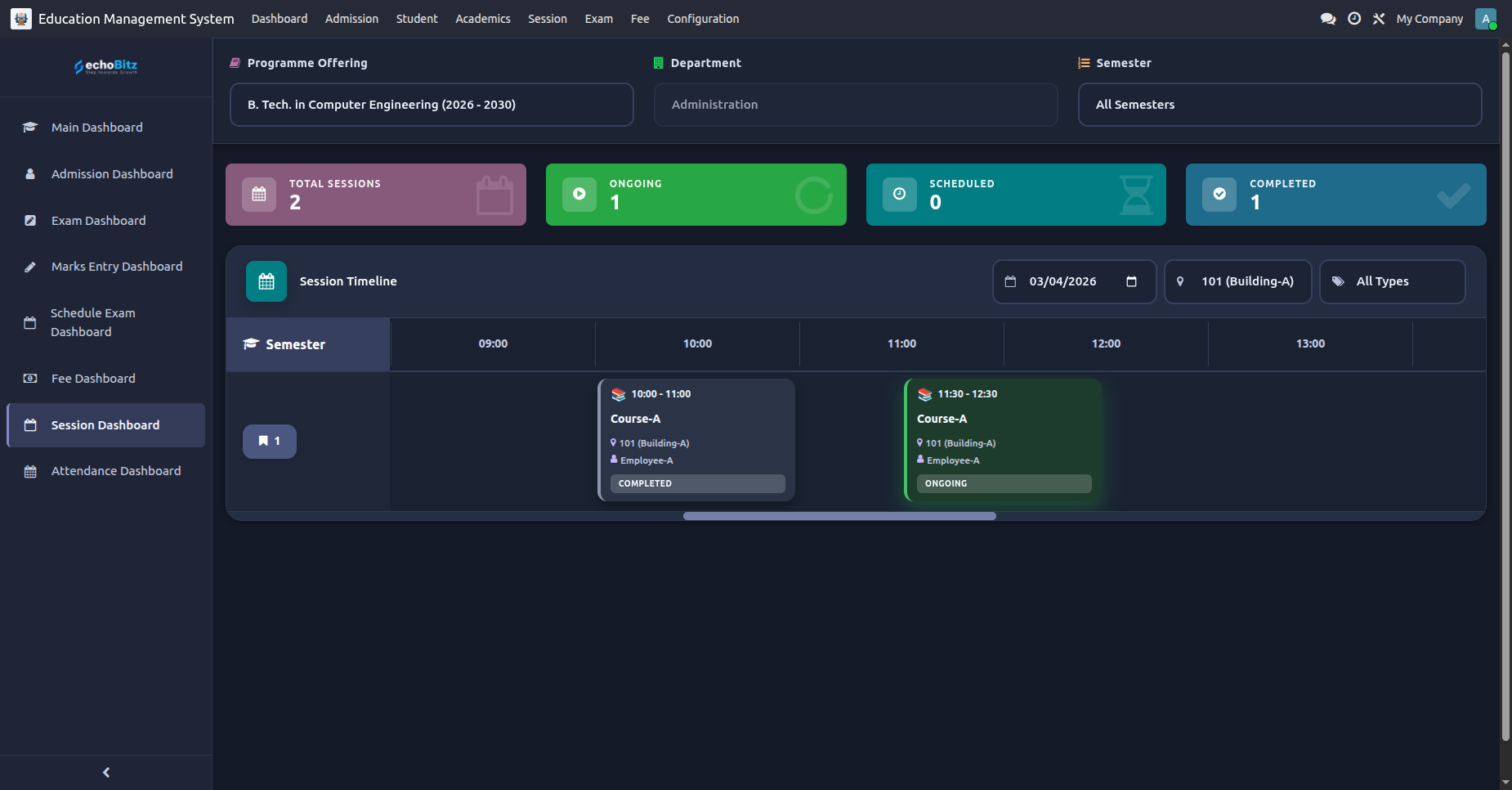Open the Dashboard menu
This screenshot has height=790, width=1512.
tap(280, 19)
